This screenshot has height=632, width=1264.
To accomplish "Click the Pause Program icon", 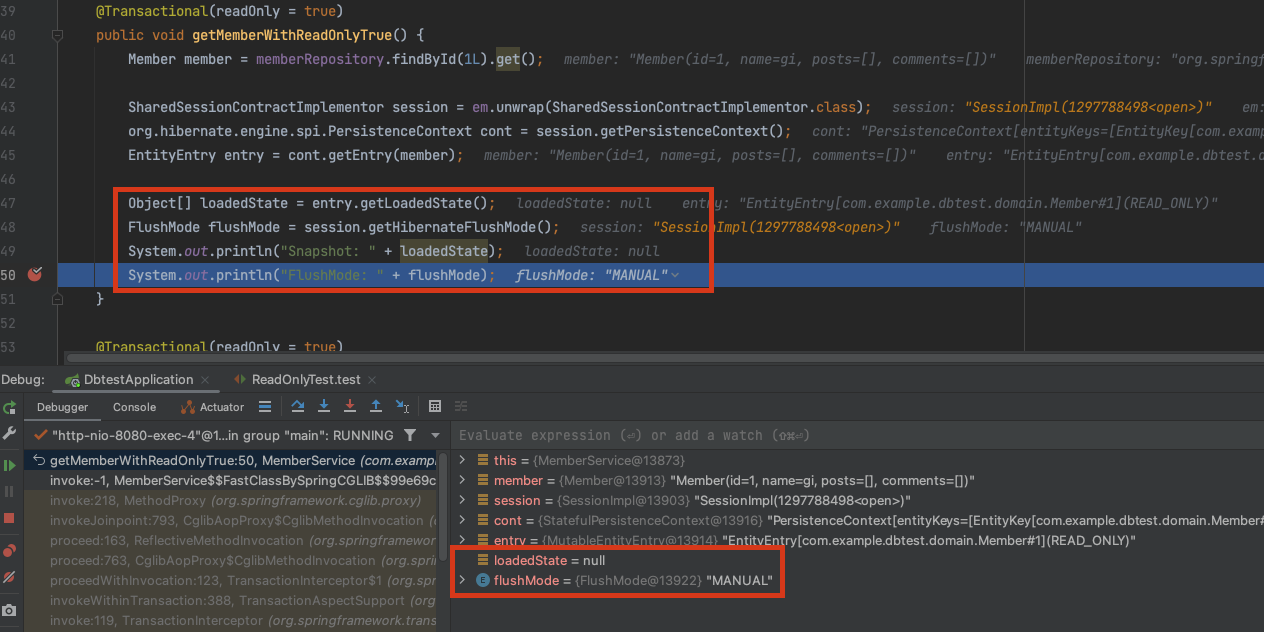I will point(9,492).
